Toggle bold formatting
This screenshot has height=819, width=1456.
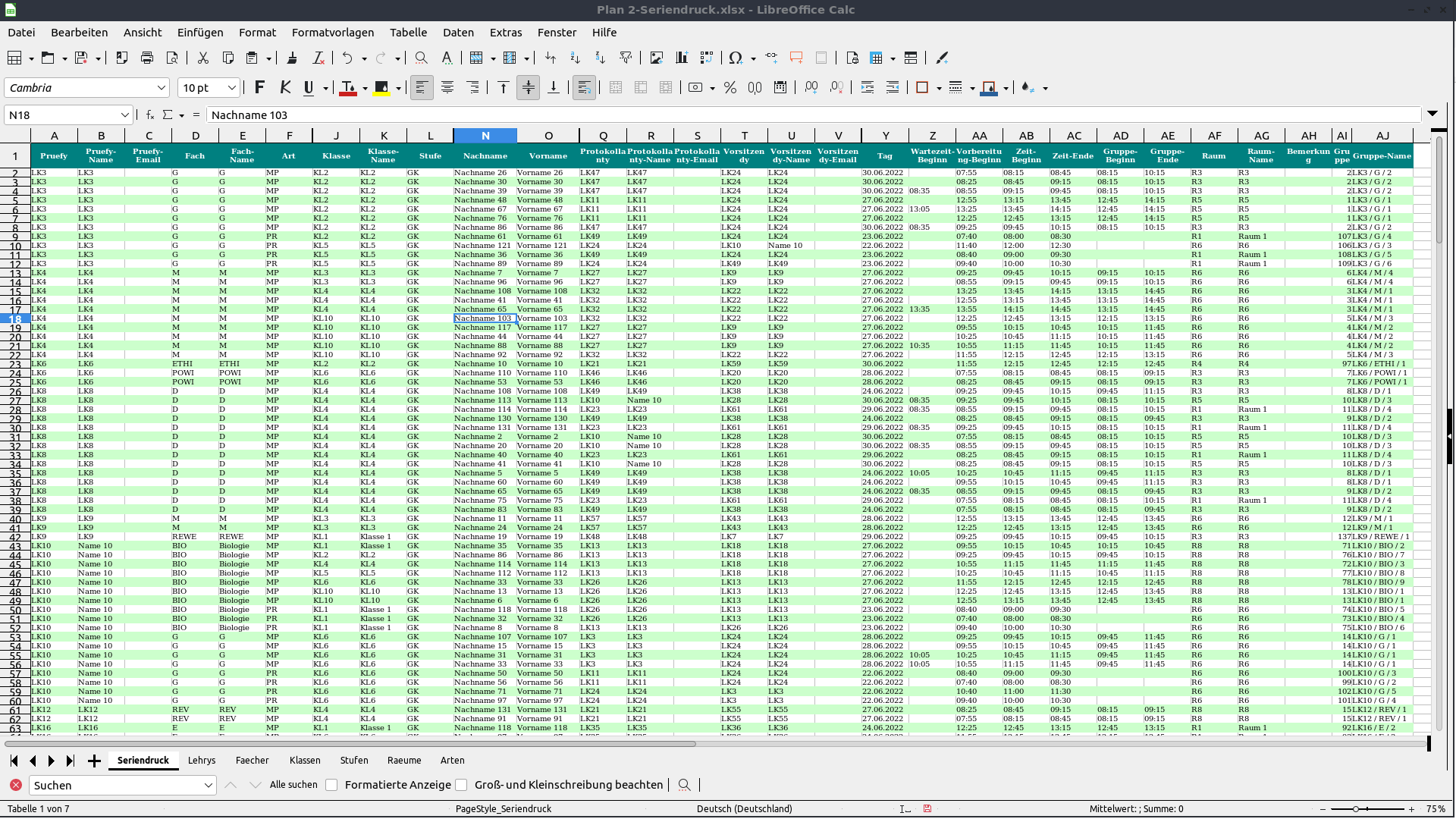tap(259, 87)
